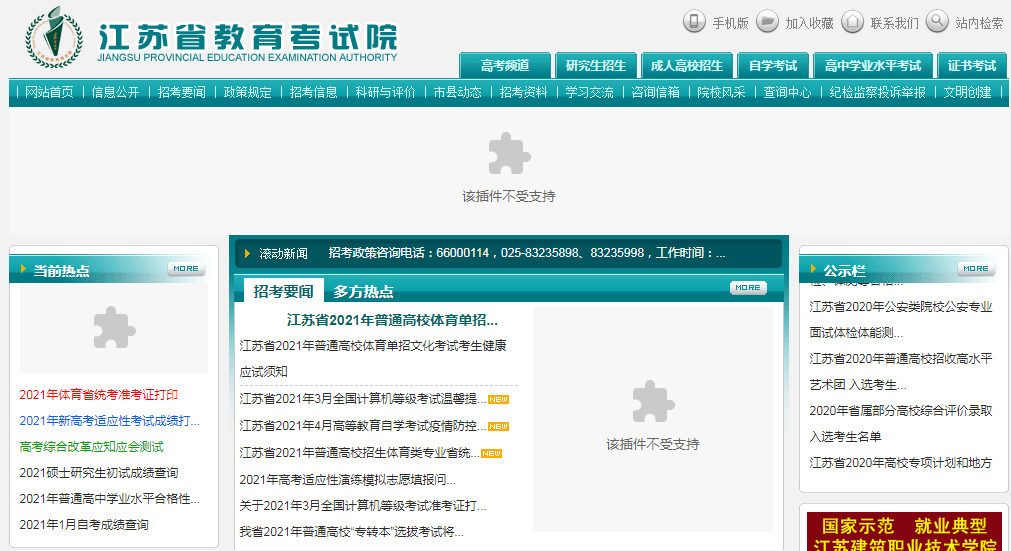This screenshot has height=551, width=1011.
Task: Select 查询中心 in navigation bar
Action: pos(787,92)
